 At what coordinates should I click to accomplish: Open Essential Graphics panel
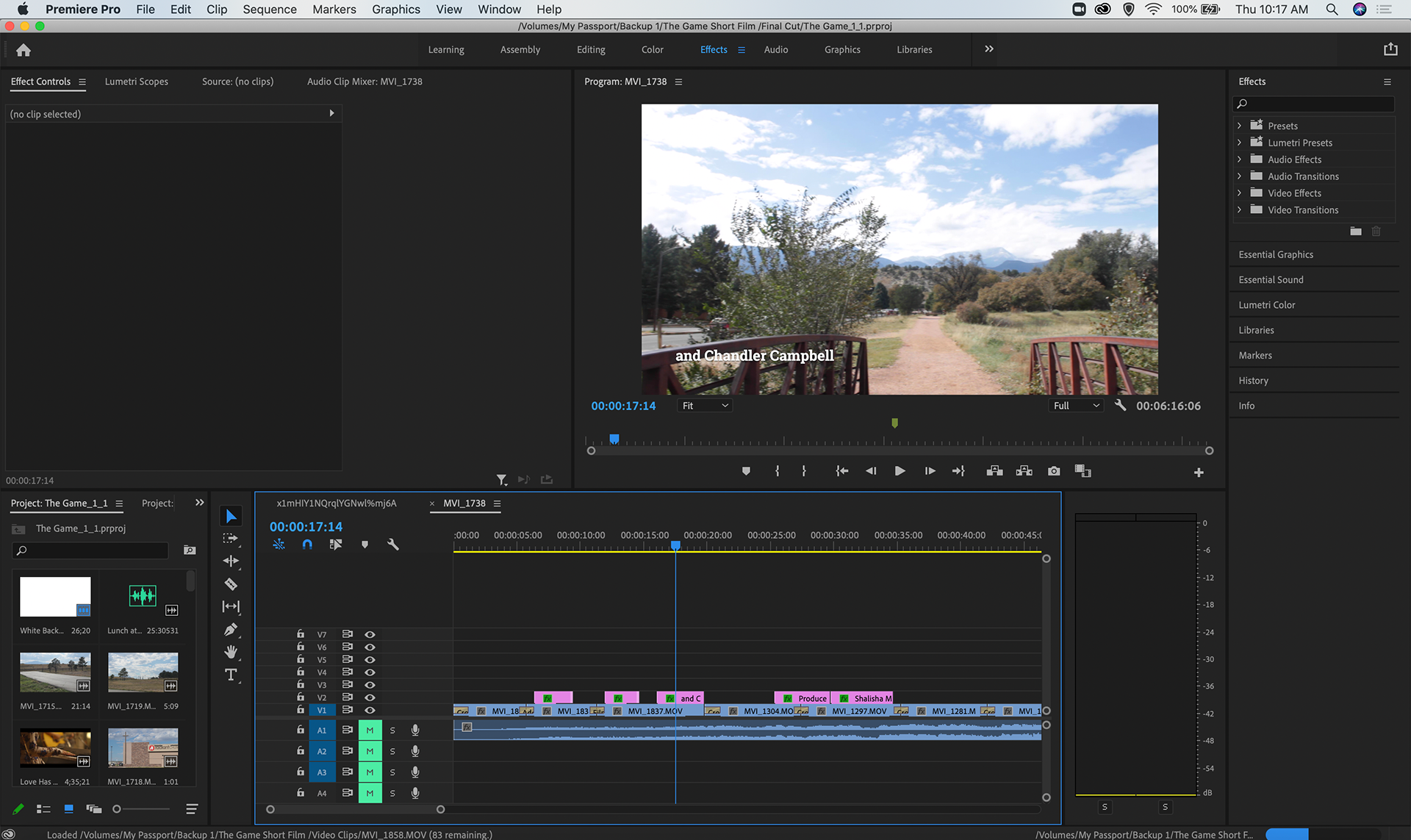pos(1276,254)
